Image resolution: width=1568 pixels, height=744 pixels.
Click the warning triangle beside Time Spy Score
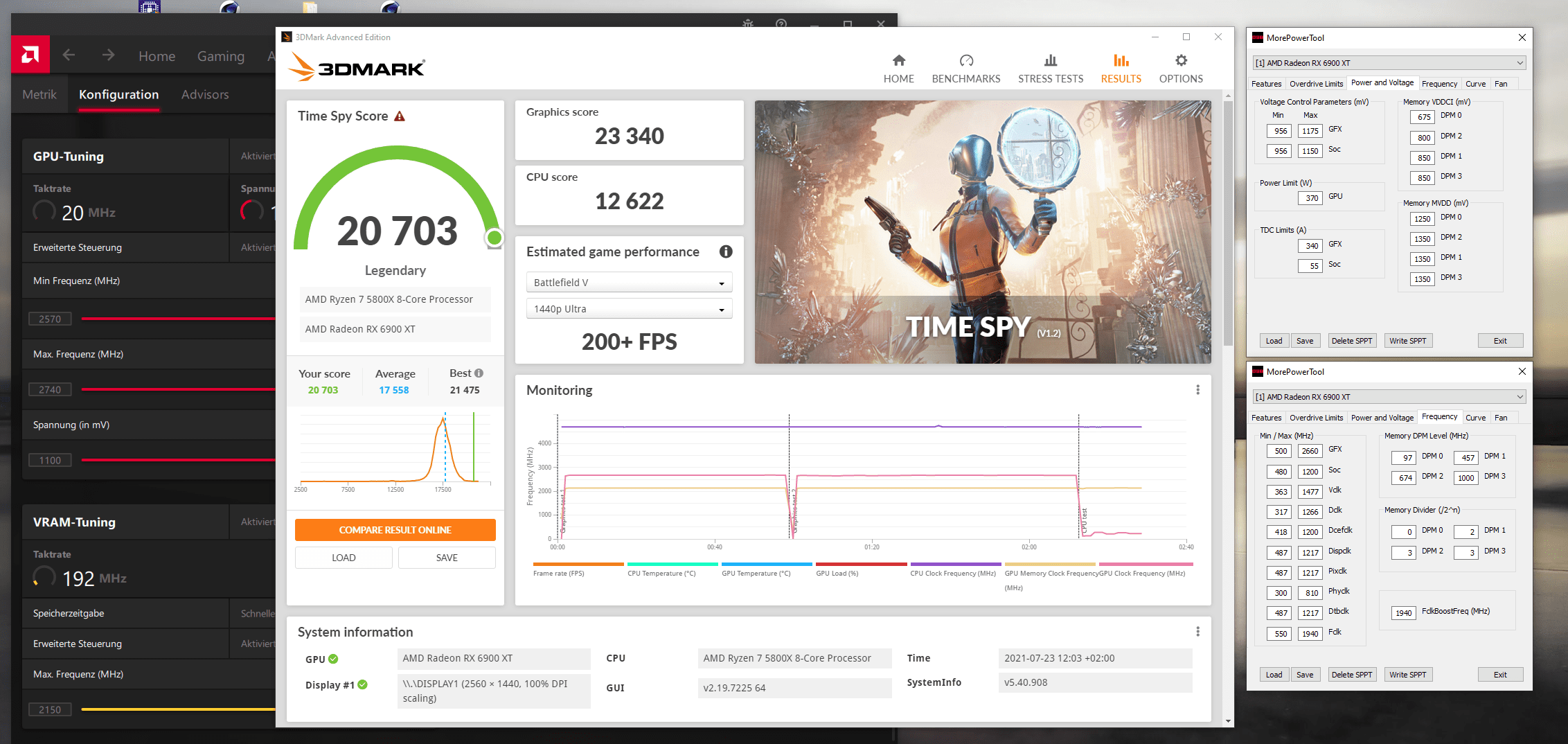coord(400,116)
